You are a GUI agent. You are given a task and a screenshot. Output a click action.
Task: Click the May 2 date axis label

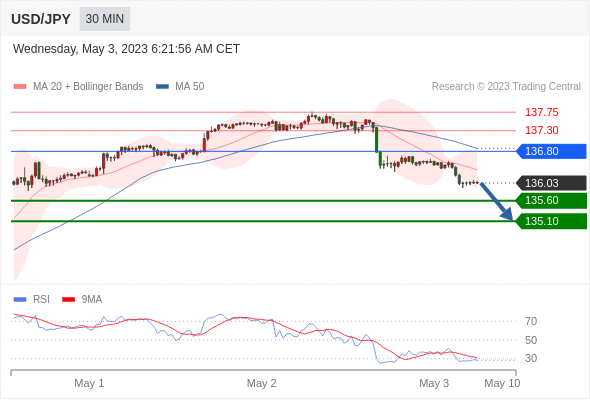tap(262, 383)
